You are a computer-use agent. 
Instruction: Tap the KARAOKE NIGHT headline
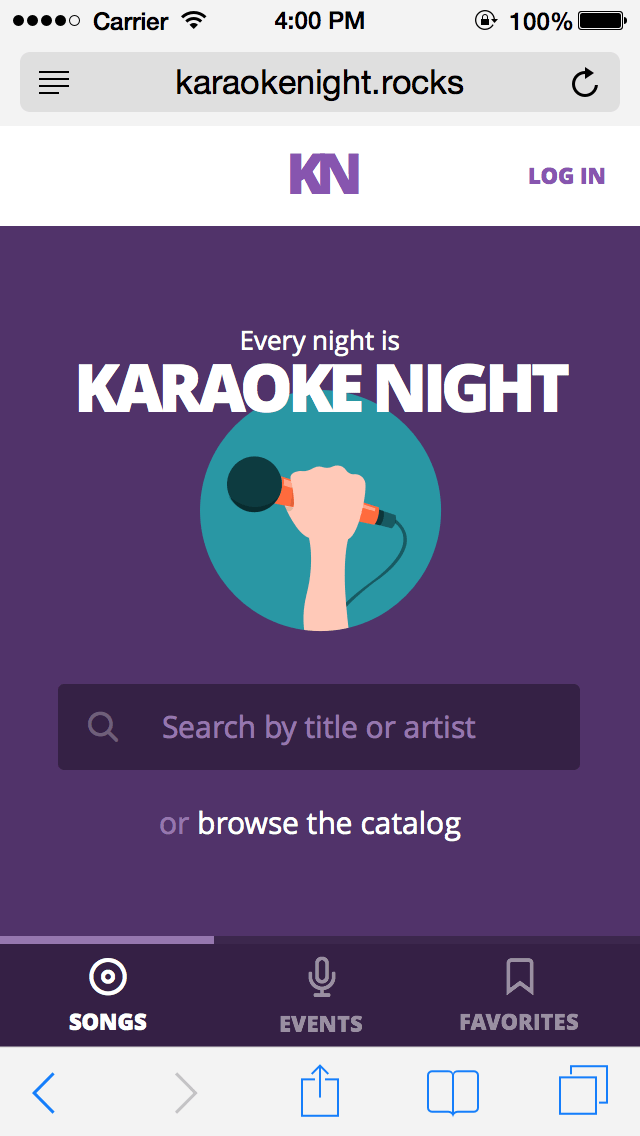point(322,390)
